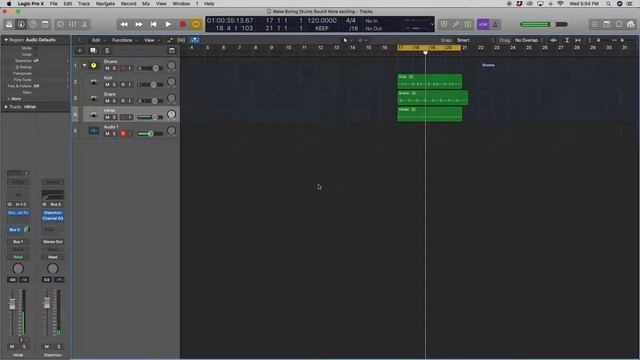Toggle the Metronome click button

495,24
